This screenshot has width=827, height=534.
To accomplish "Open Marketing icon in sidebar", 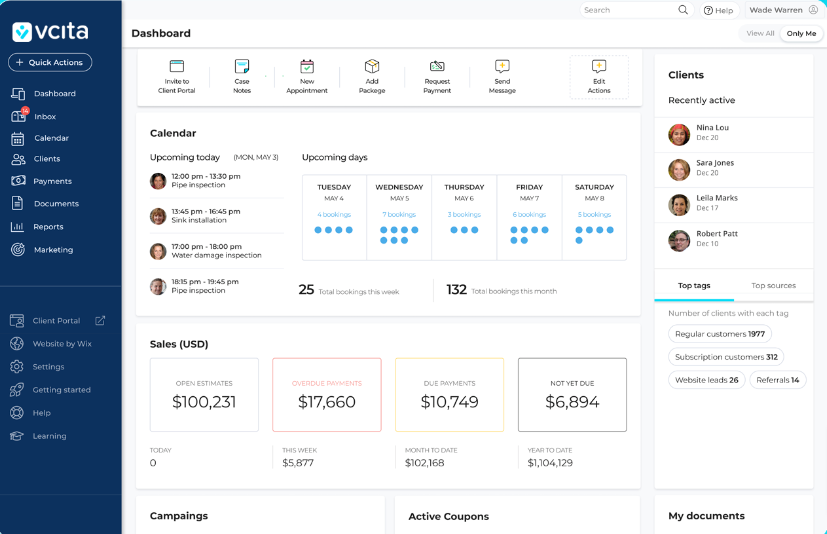I will click(18, 250).
